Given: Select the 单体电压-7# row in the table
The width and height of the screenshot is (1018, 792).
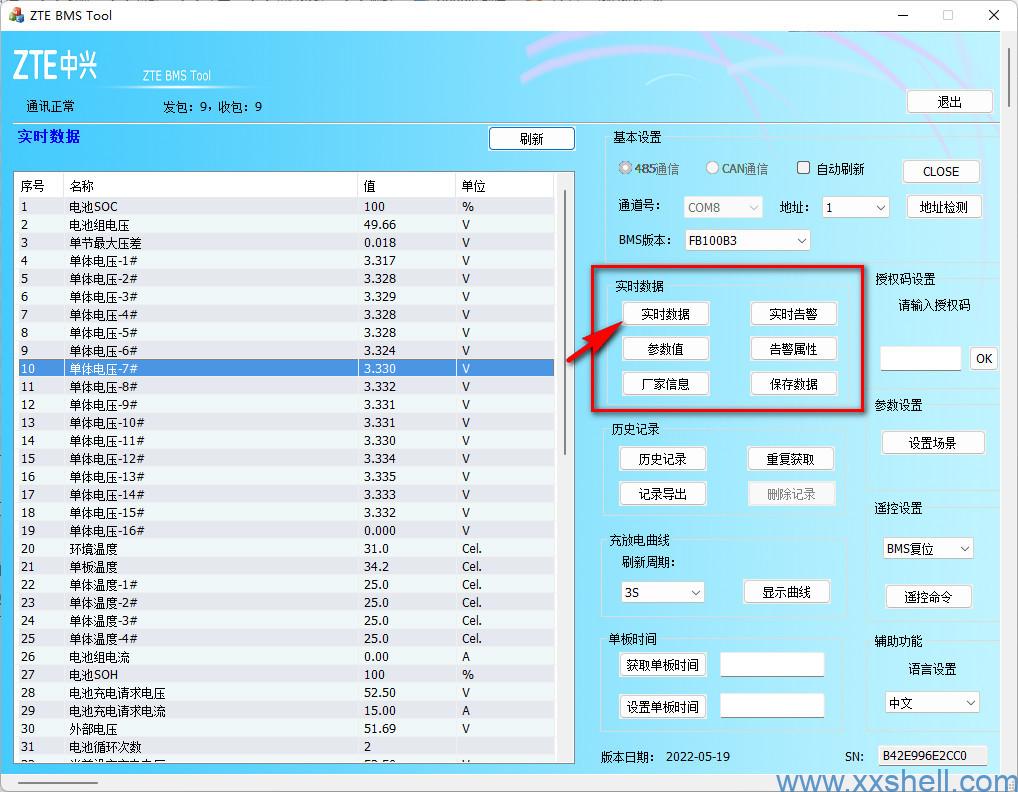Looking at the screenshot, I should [x=200, y=368].
